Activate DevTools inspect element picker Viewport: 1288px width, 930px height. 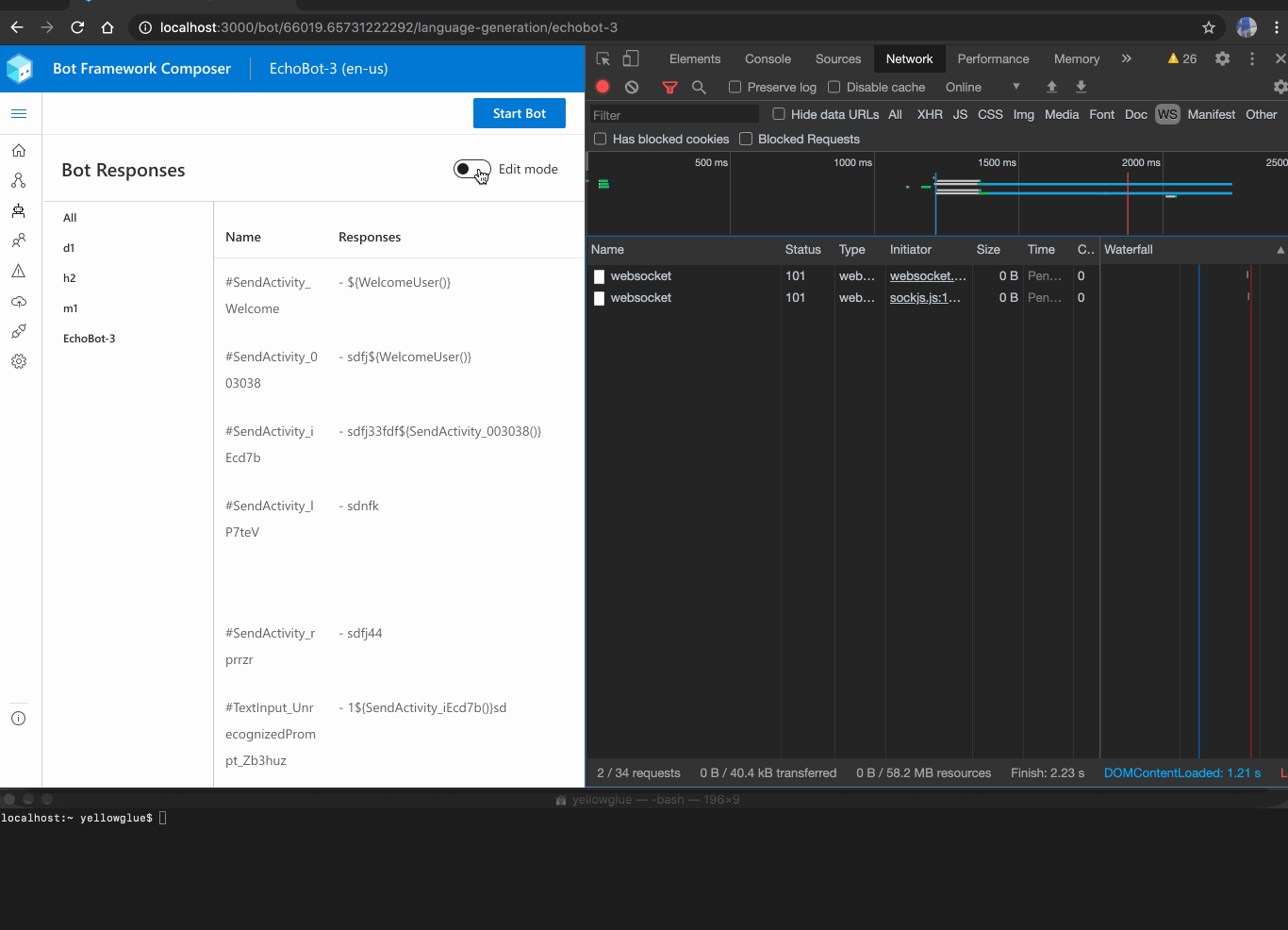[603, 58]
